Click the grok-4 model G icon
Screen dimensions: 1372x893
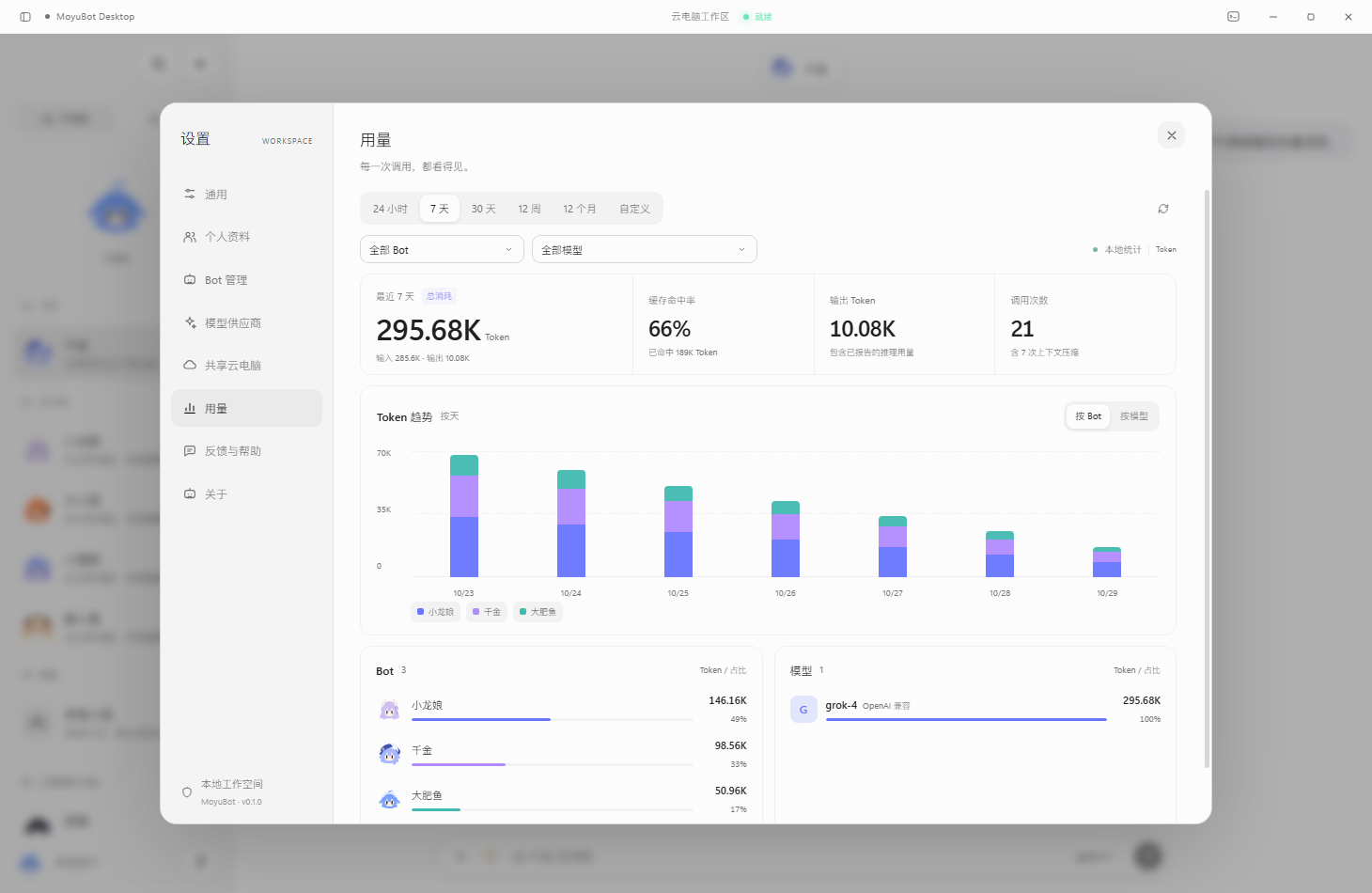pyautogui.click(x=803, y=710)
